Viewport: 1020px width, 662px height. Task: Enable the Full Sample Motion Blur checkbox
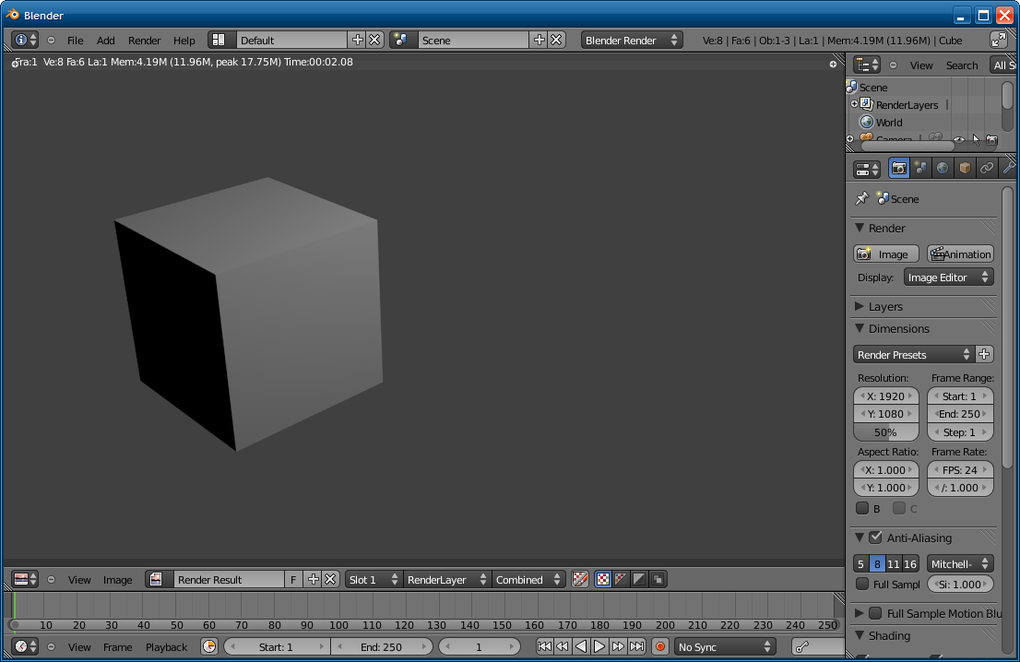coord(875,613)
